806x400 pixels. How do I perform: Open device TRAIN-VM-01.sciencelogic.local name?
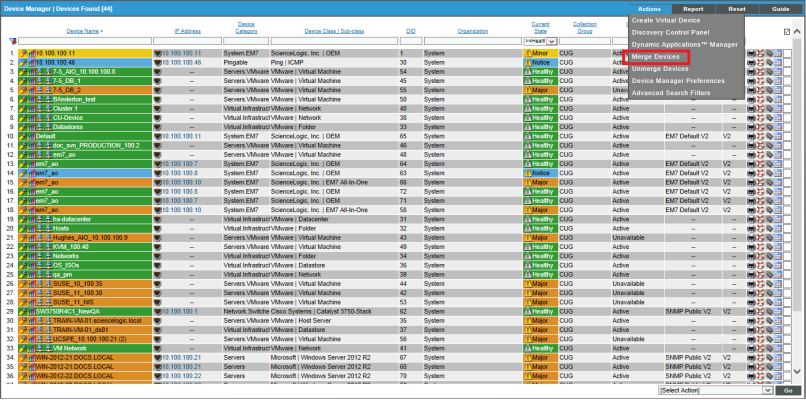(x=96, y=321)
